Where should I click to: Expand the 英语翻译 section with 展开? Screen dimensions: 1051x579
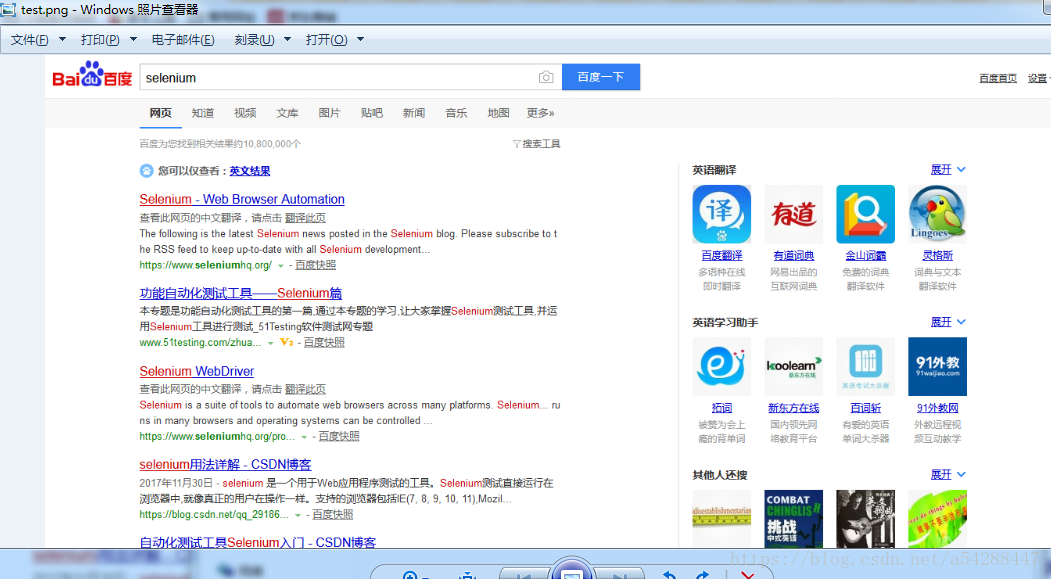coord(948,170)
